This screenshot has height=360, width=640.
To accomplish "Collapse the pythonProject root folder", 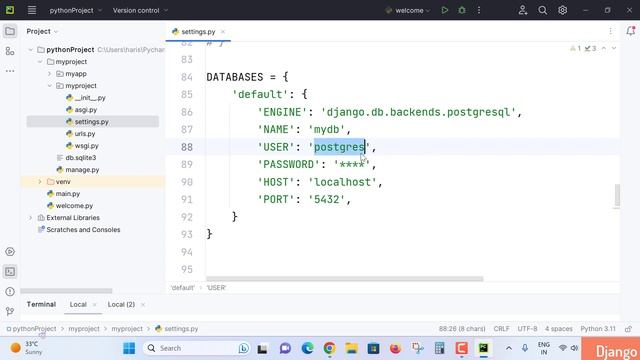I will tap(31, 50).
